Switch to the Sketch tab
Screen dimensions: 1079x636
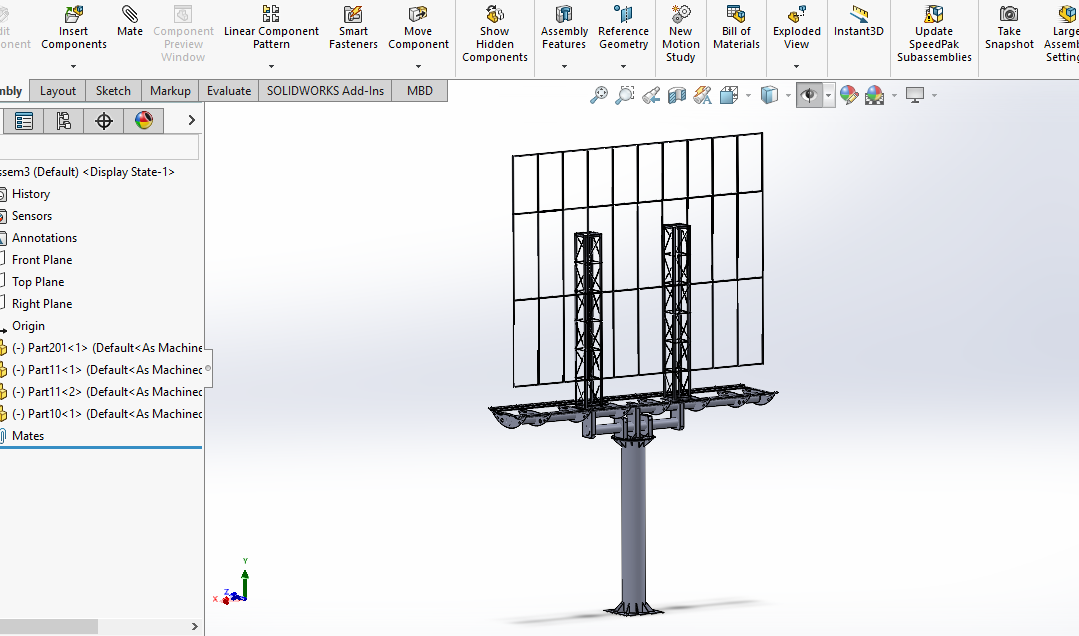tap(113, 91)
